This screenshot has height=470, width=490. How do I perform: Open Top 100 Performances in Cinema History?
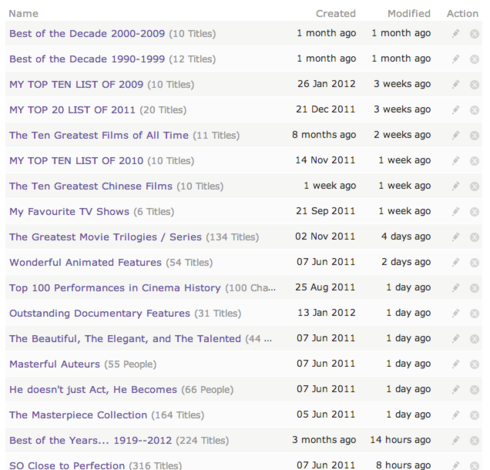[x=115, y=288]
